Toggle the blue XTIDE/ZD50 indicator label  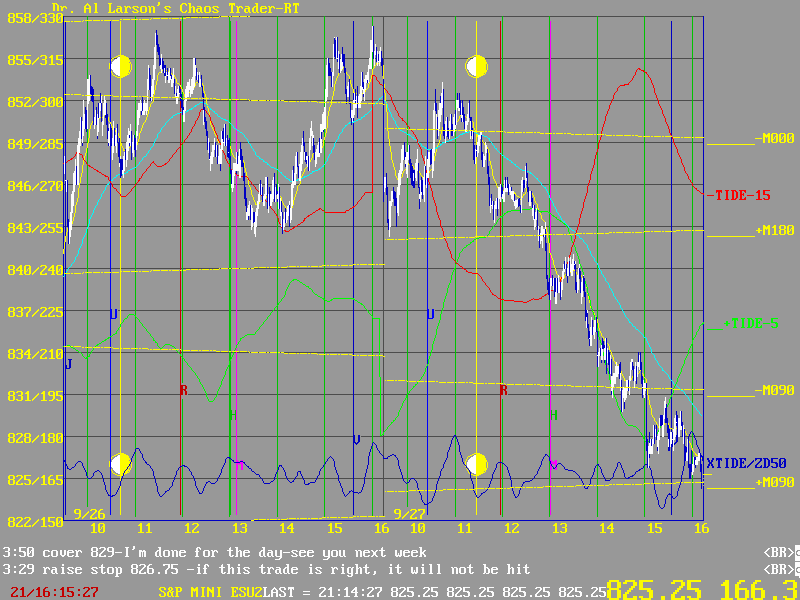pyautogui.click(x=750, y=462)
